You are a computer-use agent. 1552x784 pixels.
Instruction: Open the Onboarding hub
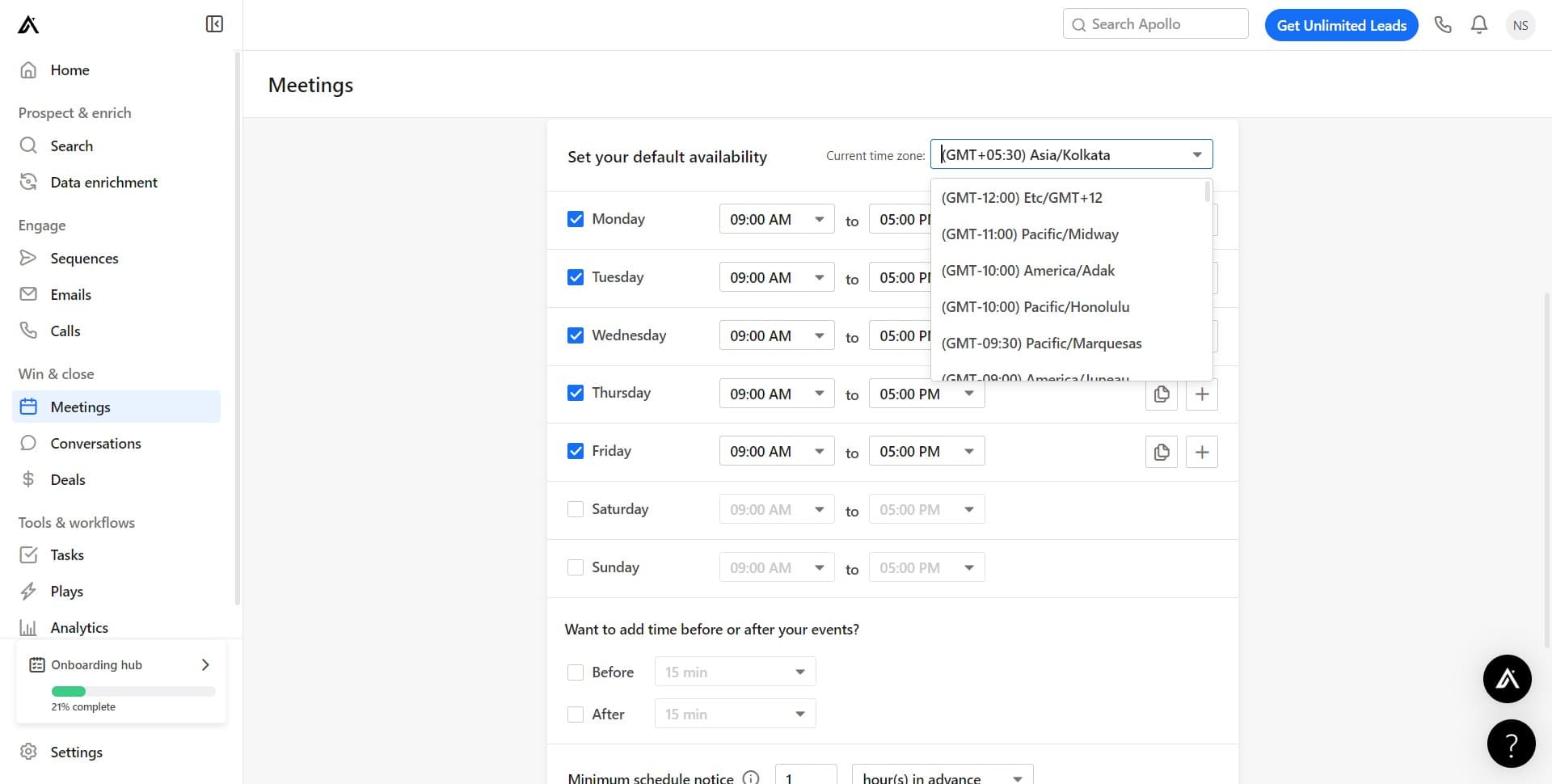tap(121, 665)
